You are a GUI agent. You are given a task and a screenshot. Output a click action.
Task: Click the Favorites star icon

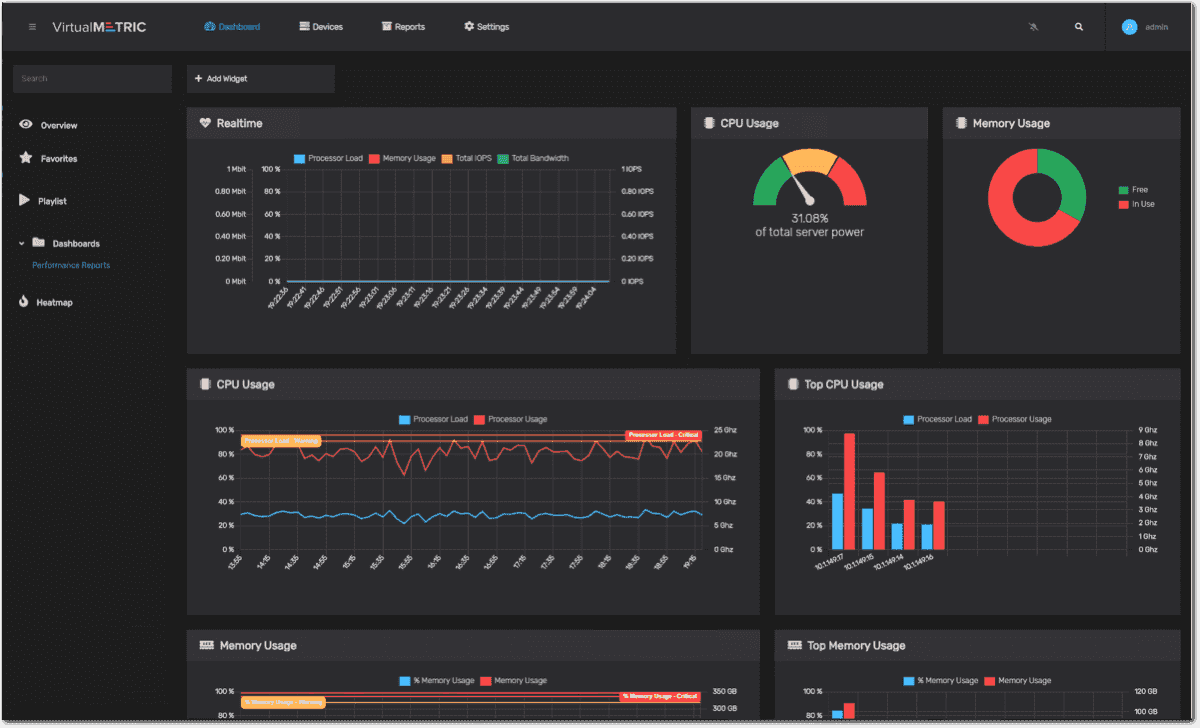pyautogui.click(x=26, y=158)
